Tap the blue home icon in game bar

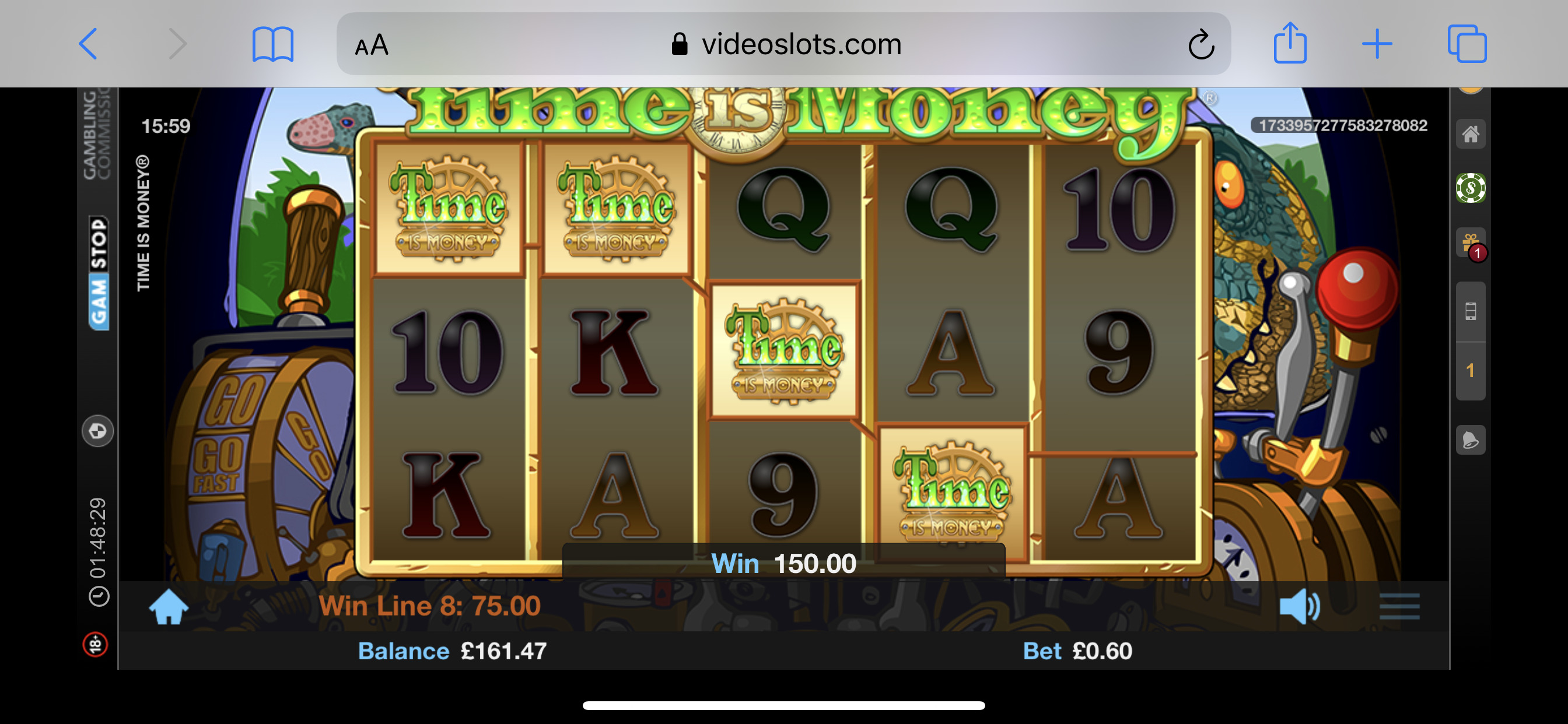pyautogui.click(x=169, y=607)
